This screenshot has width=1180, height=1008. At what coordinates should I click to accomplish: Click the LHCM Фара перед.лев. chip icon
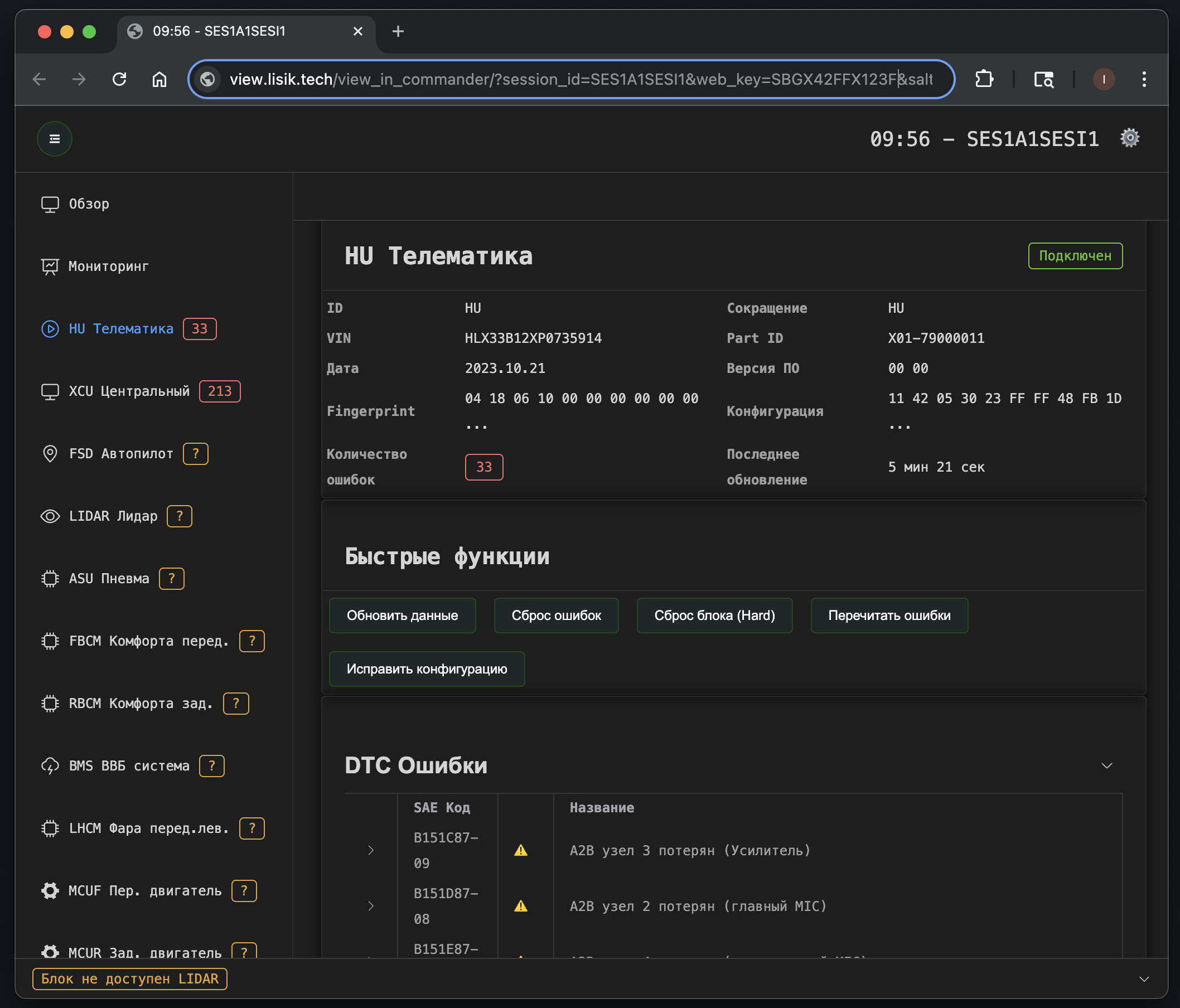[50, 828]
